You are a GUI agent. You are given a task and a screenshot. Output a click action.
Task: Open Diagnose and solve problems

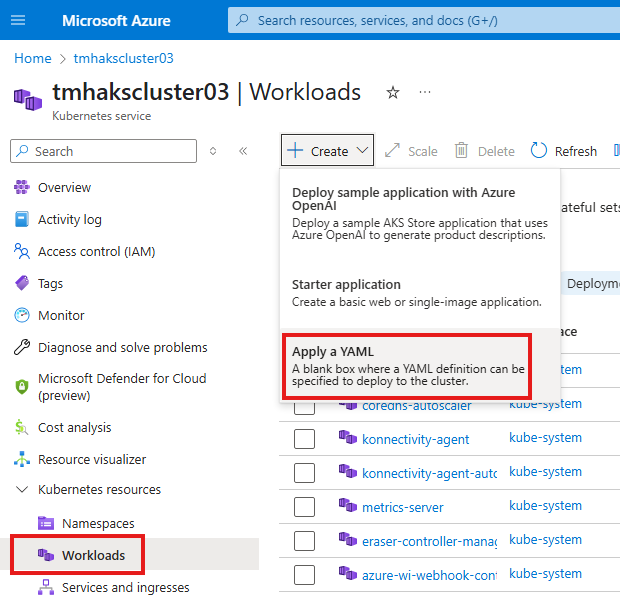click(123, 347)
